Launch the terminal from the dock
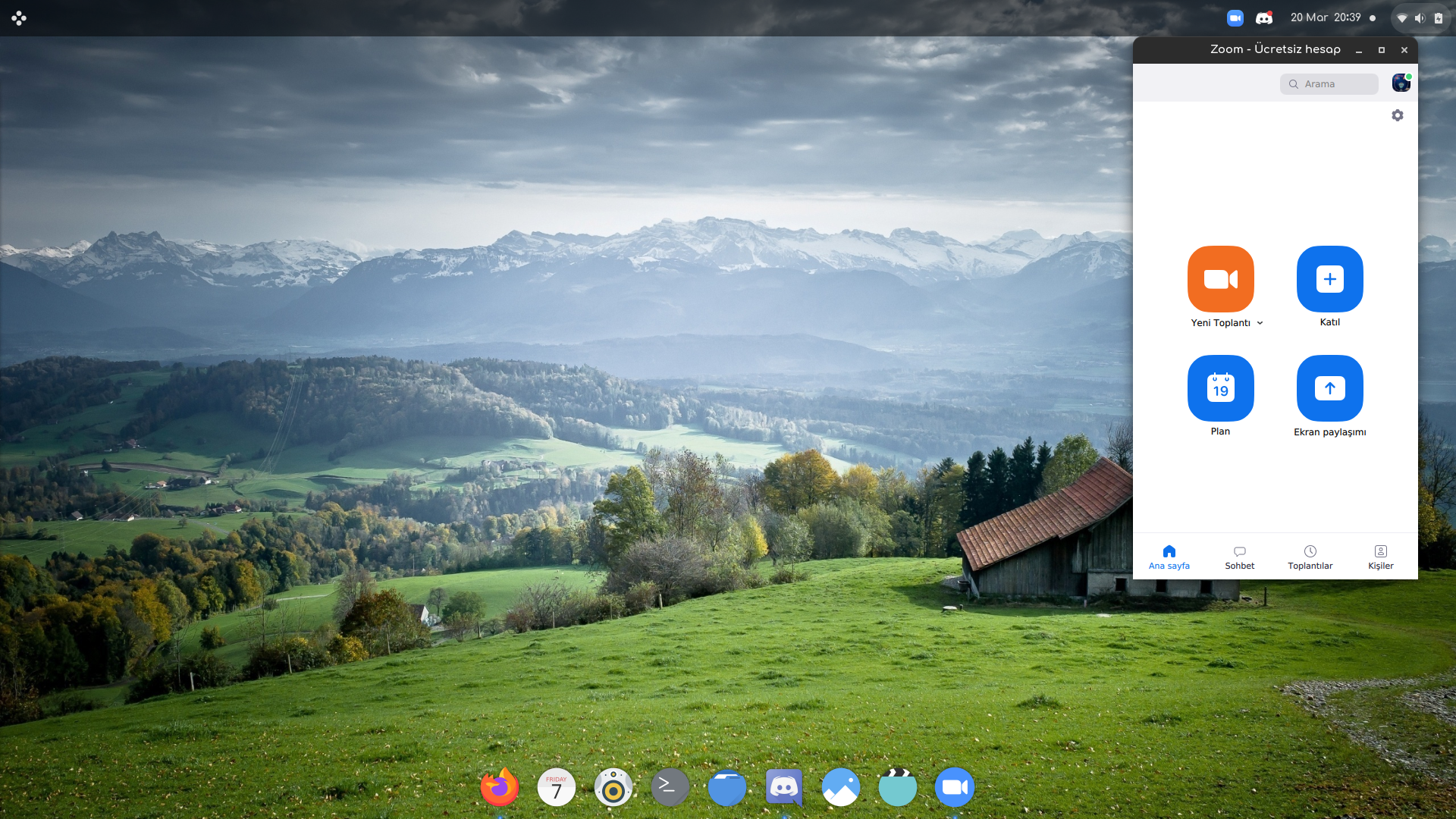Viewport: 1456px width, 819px height. [670, 788]
